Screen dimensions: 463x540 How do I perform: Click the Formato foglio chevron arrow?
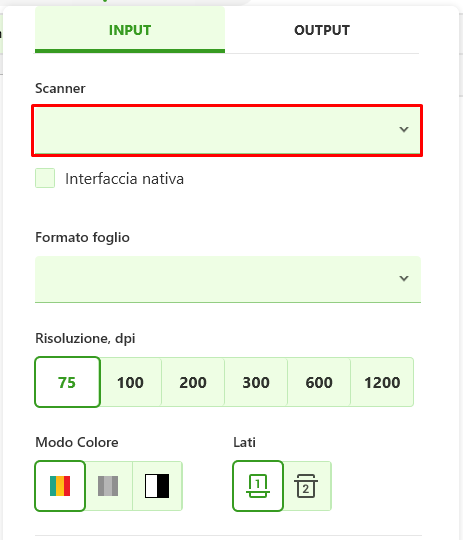(404, 278)
